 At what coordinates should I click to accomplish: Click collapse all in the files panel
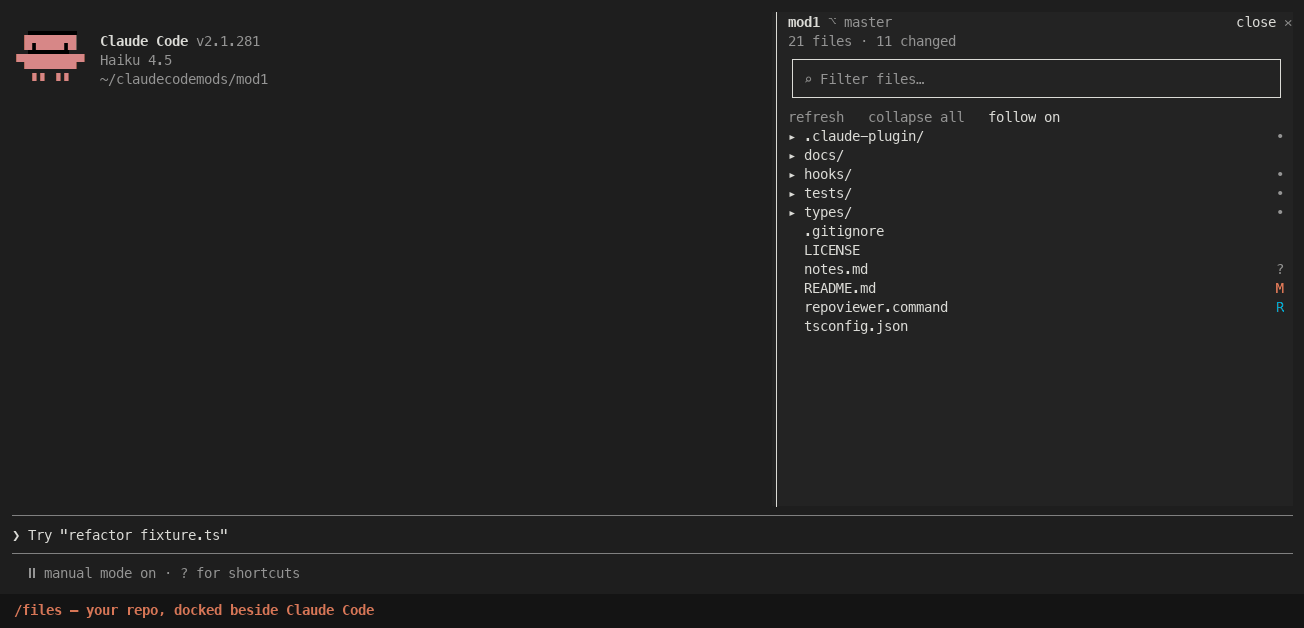tap(916, 117)
